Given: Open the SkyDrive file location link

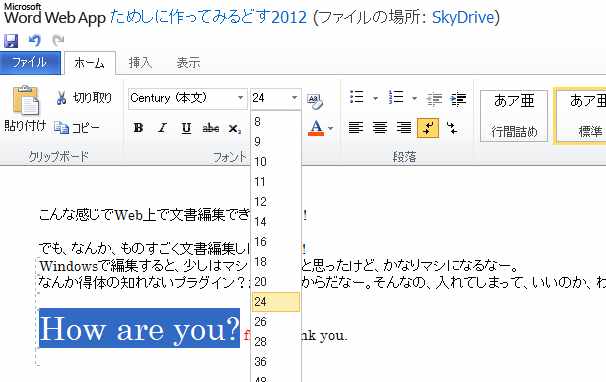Looking at the screenshot, I should (x=463, y=17).
